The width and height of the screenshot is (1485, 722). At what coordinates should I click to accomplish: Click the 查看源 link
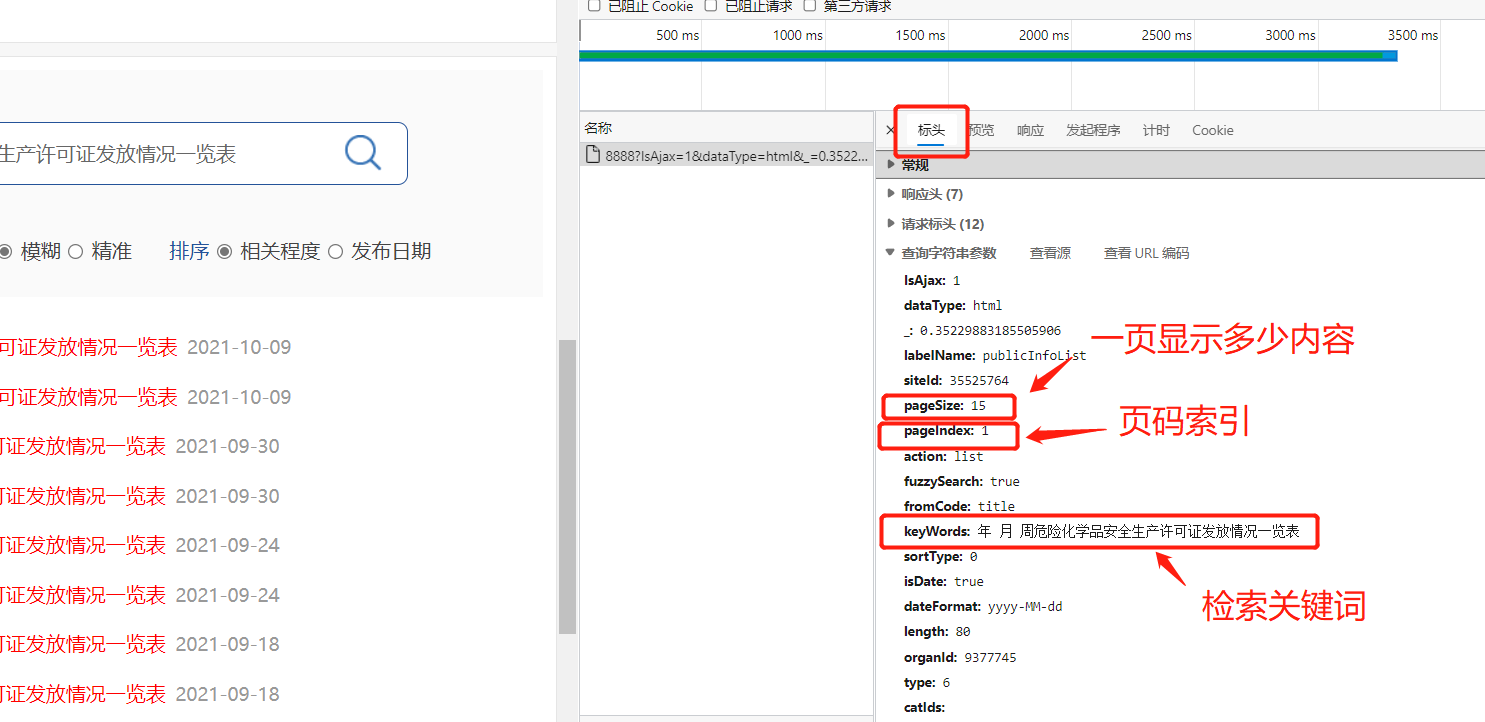[x=1050, y=253]
